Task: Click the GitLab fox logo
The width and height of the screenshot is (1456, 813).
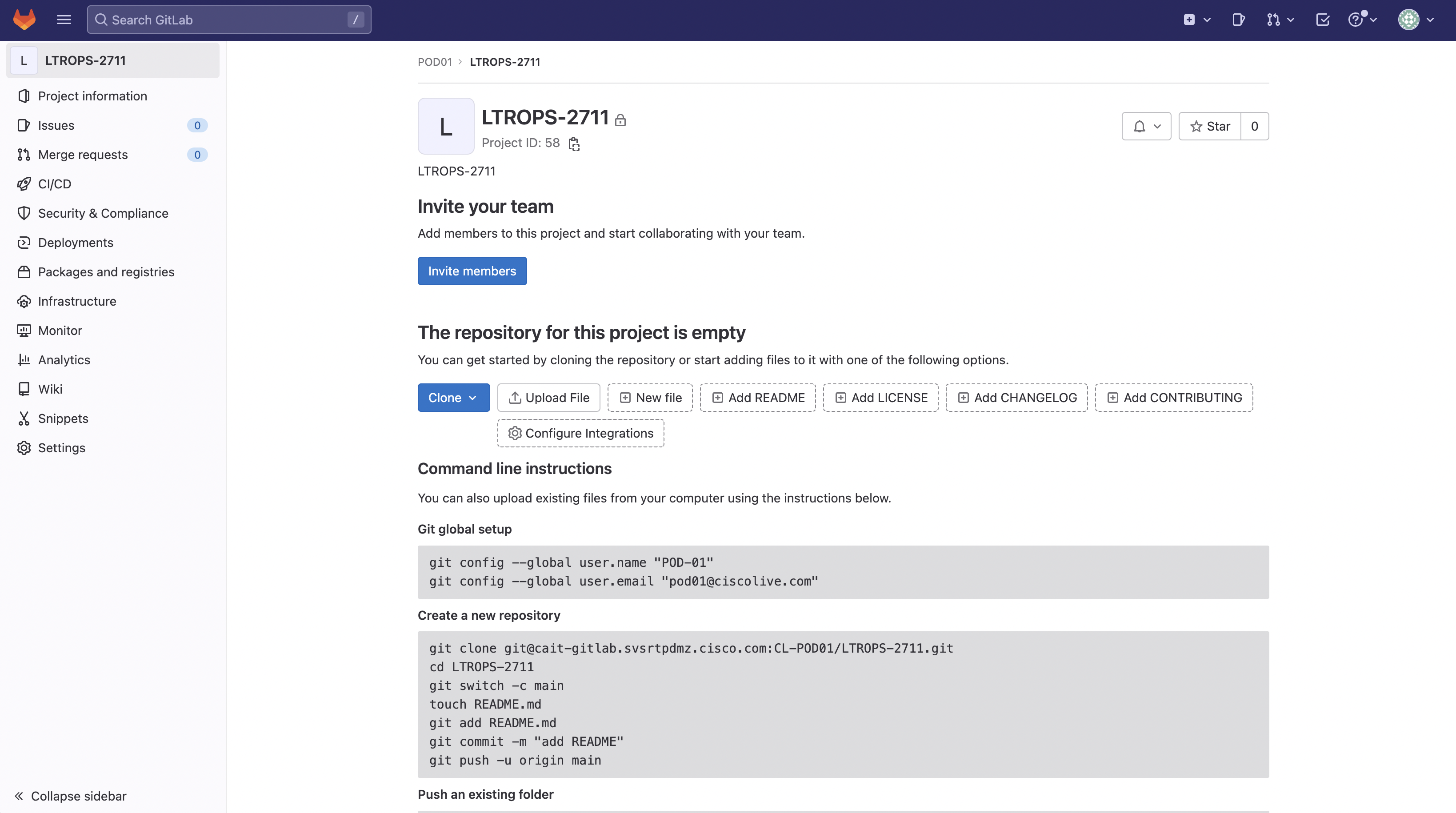Action: (x=24, y=20)
